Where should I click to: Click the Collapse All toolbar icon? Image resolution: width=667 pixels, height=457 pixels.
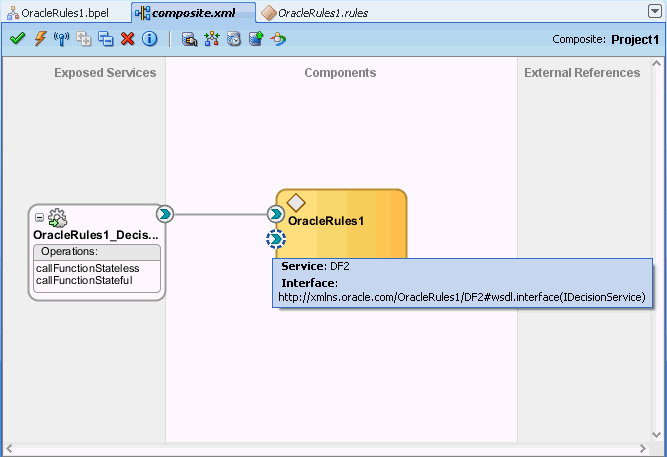[105, 39]
